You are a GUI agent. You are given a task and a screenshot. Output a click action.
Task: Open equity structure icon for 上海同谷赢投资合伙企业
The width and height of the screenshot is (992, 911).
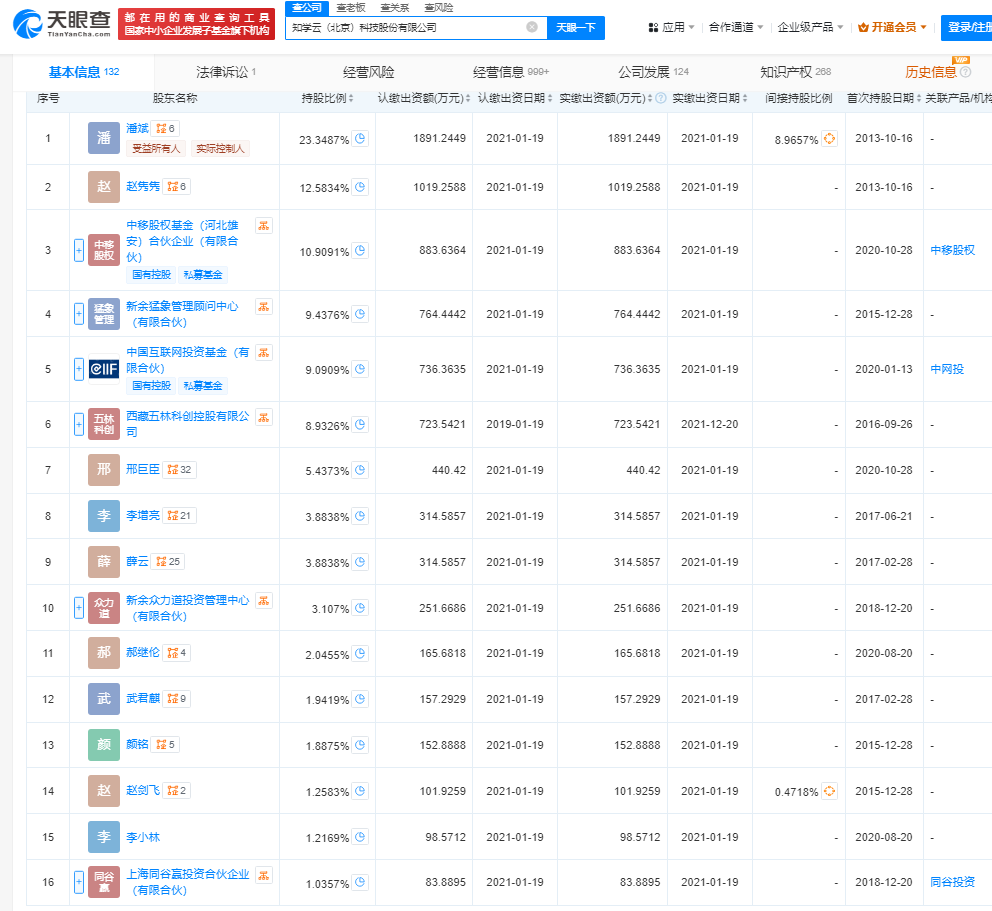[264, 875]
